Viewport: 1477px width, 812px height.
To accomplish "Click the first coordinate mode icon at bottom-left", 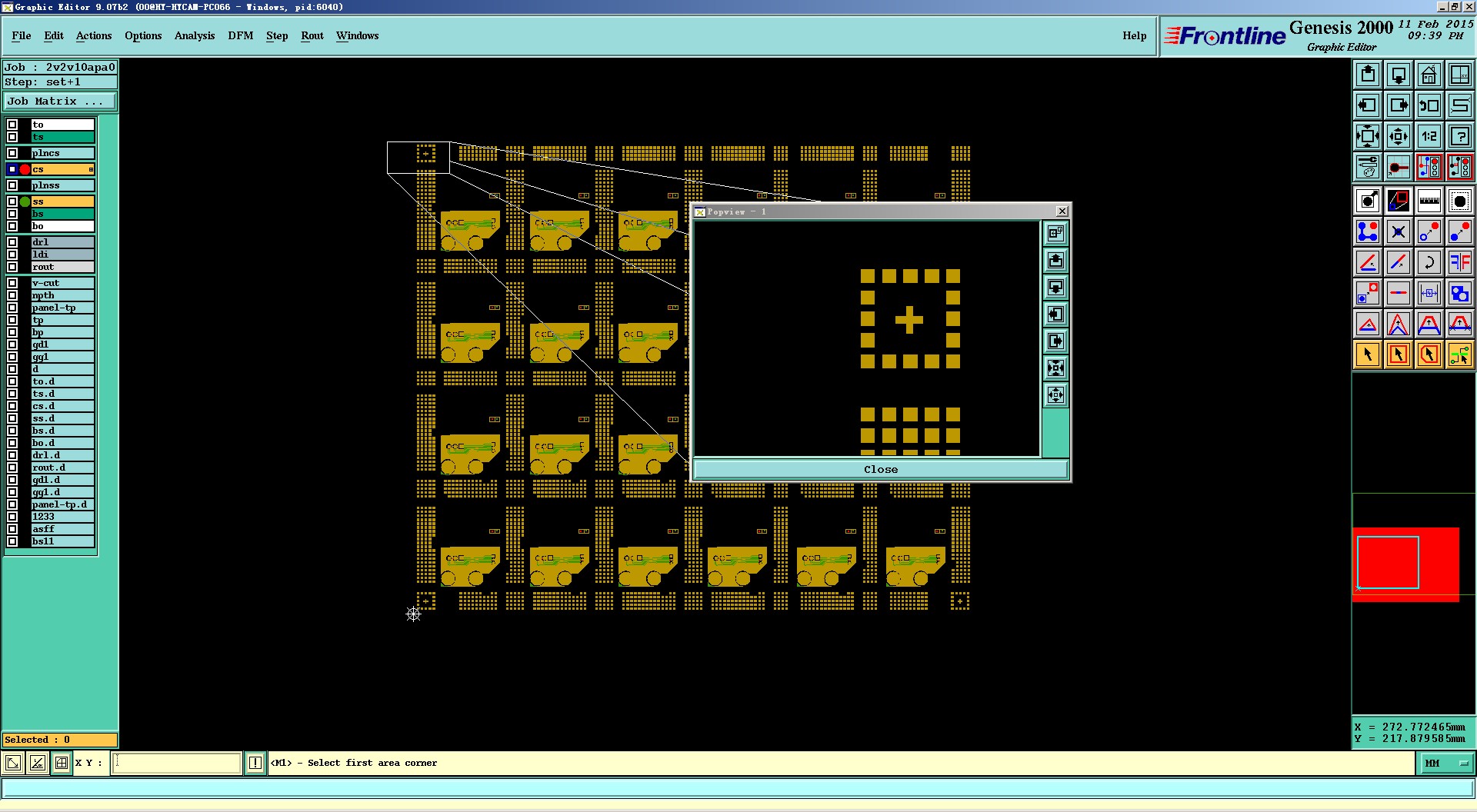I will point(13,763).
